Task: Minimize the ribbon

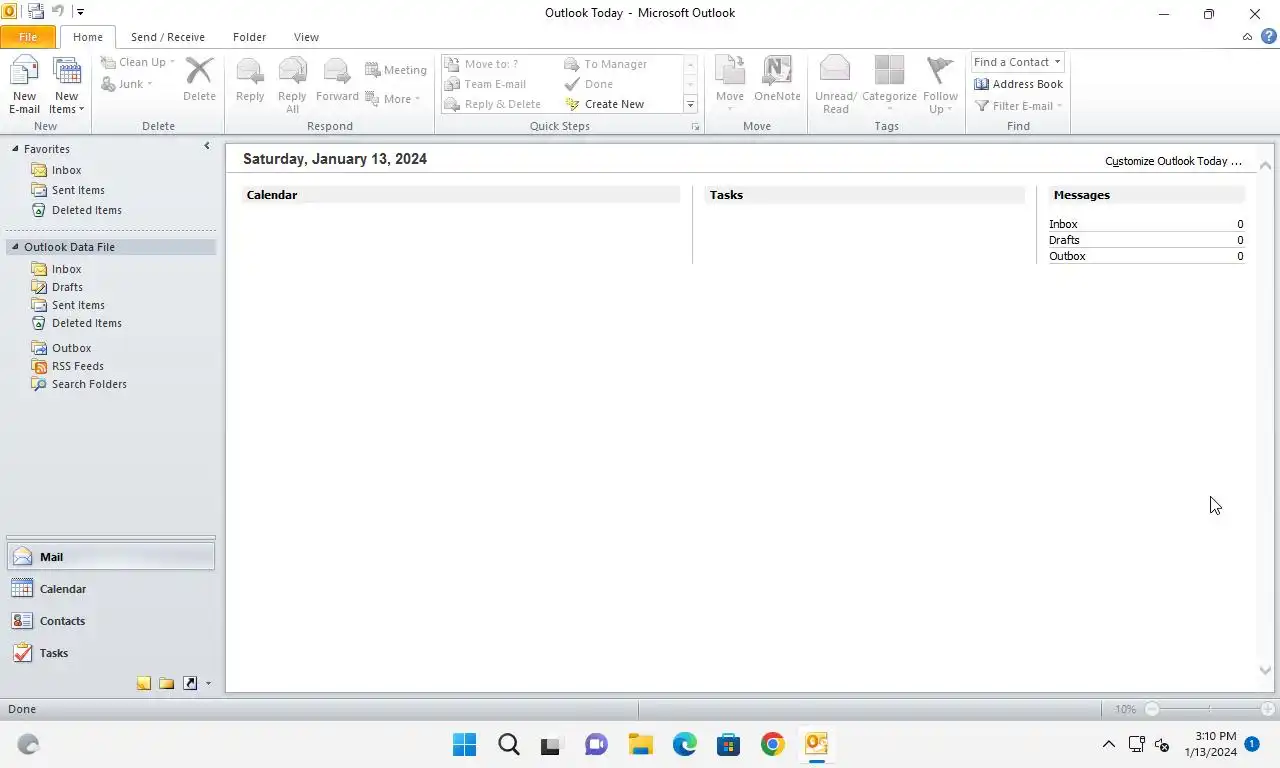Action: click(x=1247, y=37)
